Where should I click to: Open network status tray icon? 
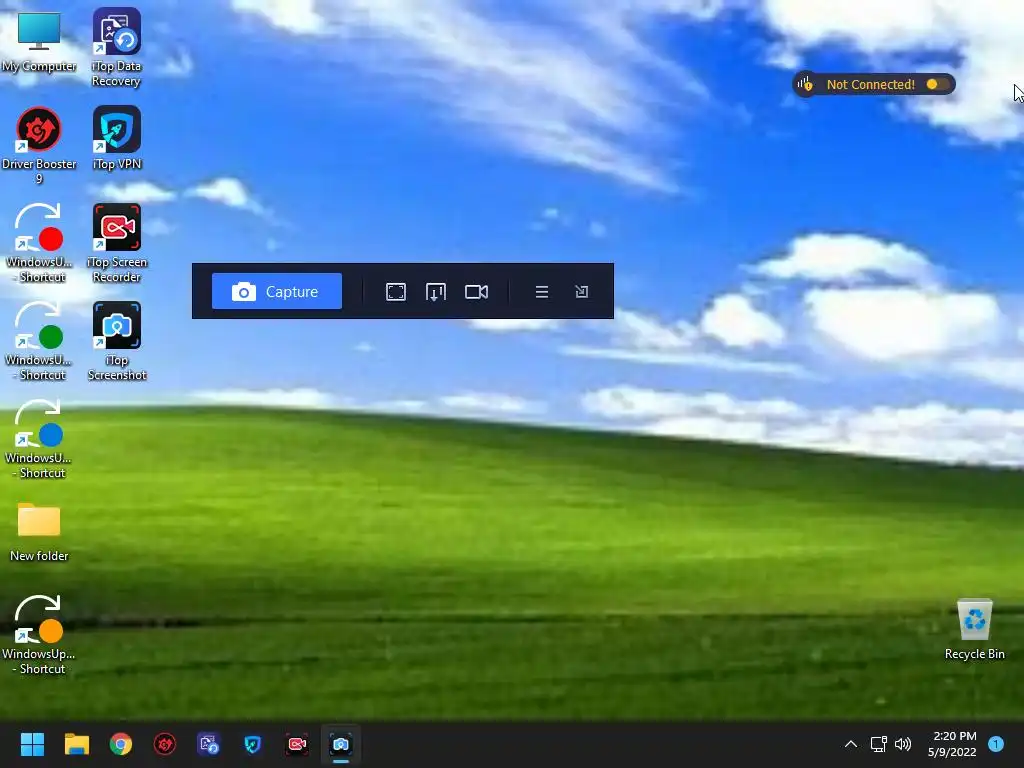coord(878,744)
